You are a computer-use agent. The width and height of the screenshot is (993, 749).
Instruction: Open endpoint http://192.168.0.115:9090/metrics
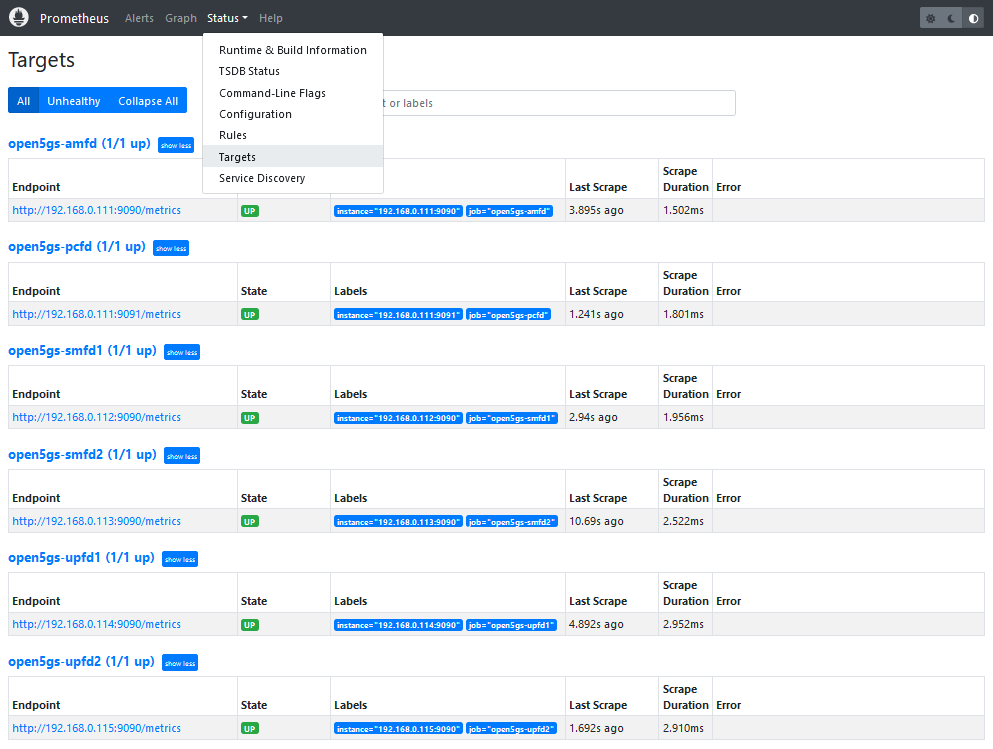pyautogui.click(x=96, y=728)
